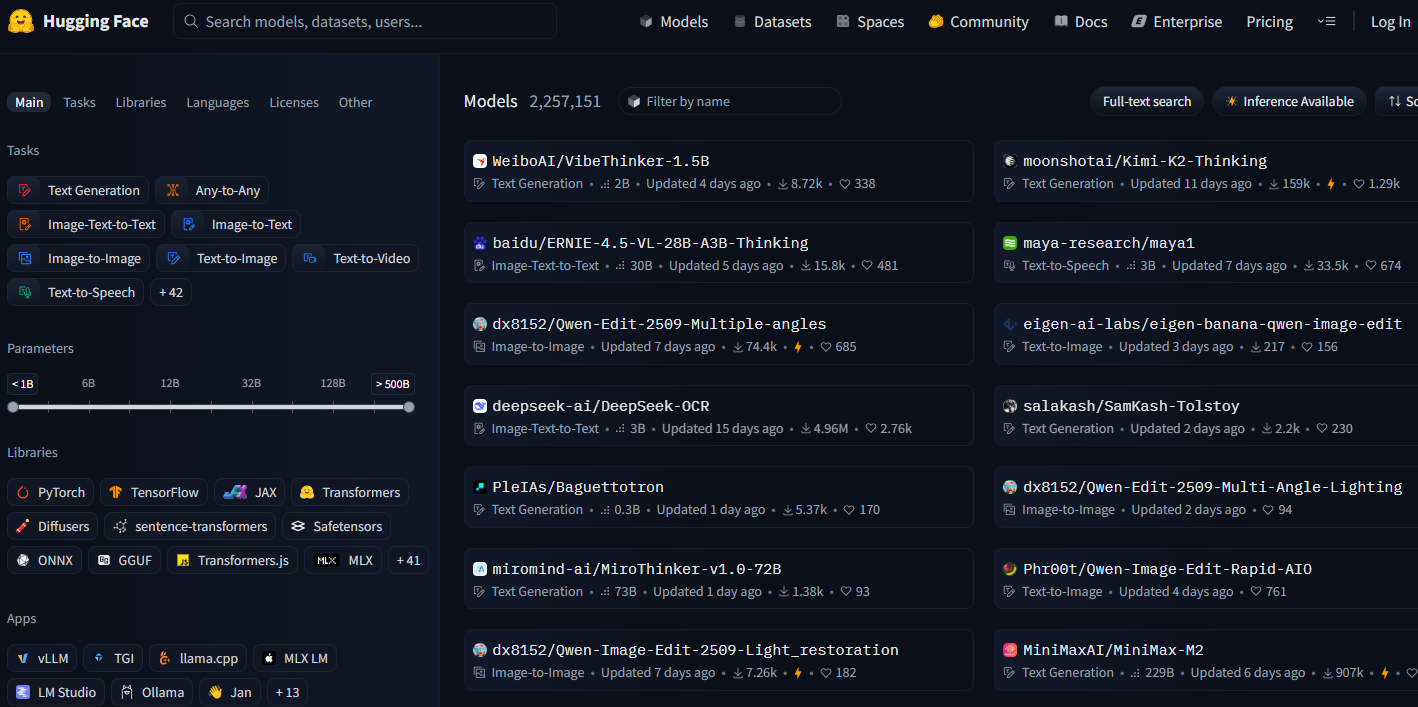Viewport: 1418px width, 707px height.
Task: Filter by MLX library
Action: [343, 560]
